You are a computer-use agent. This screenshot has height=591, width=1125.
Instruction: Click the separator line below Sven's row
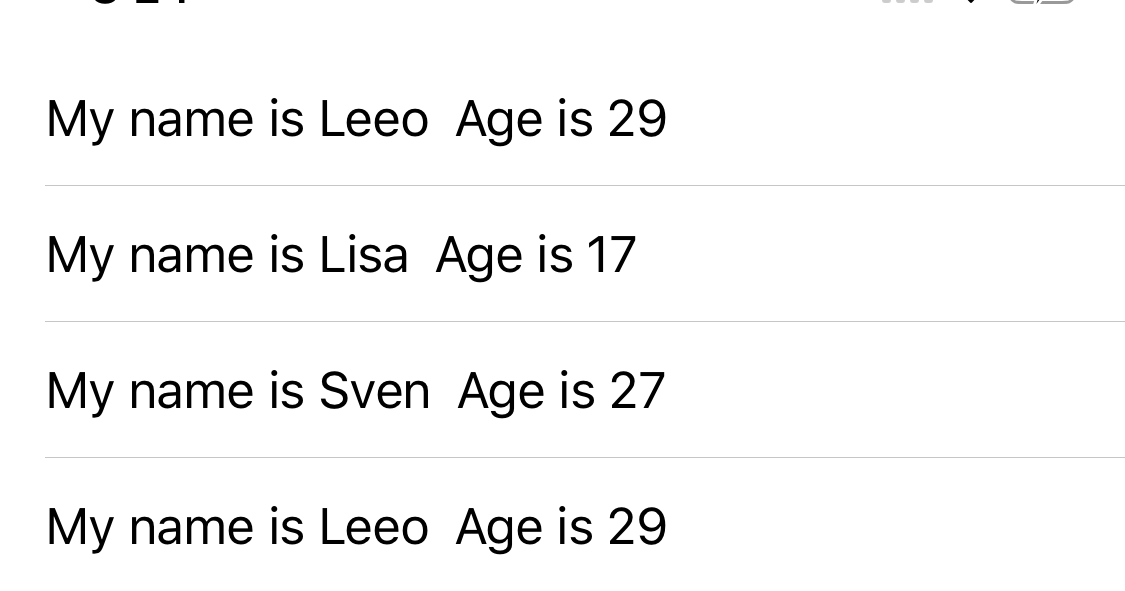coord(585,457)
